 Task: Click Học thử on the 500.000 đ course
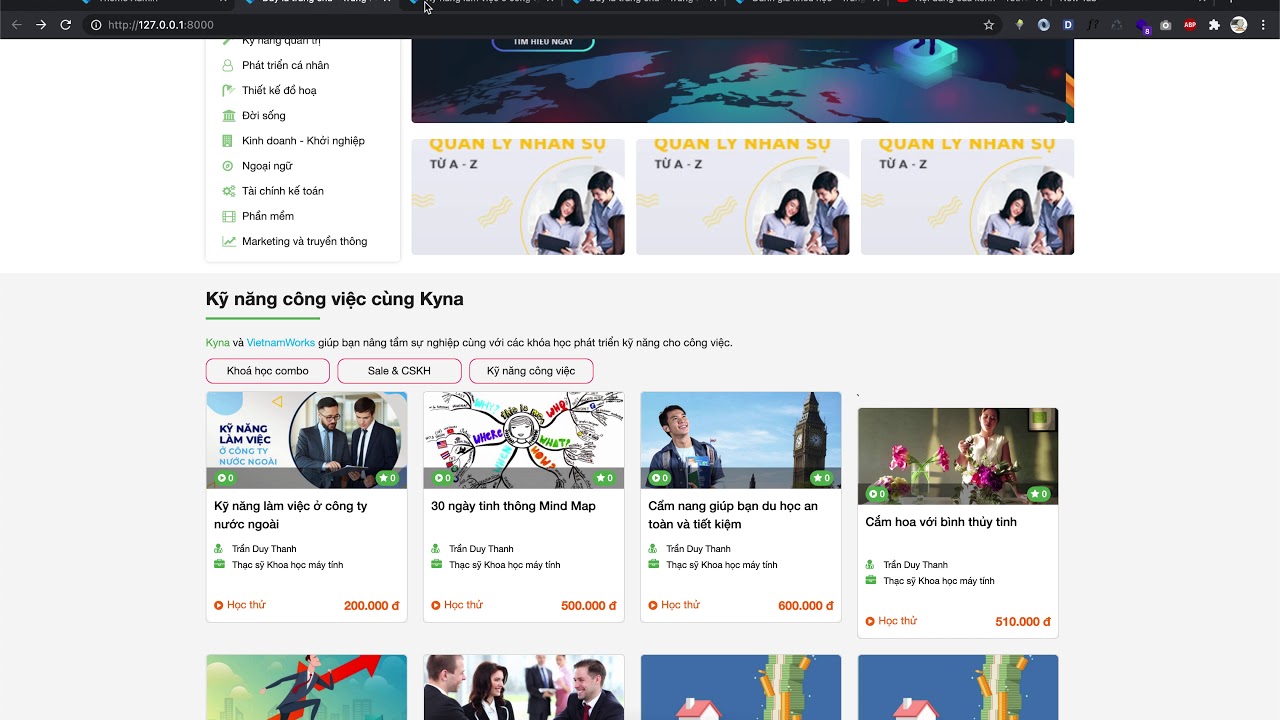coord(457,605)
